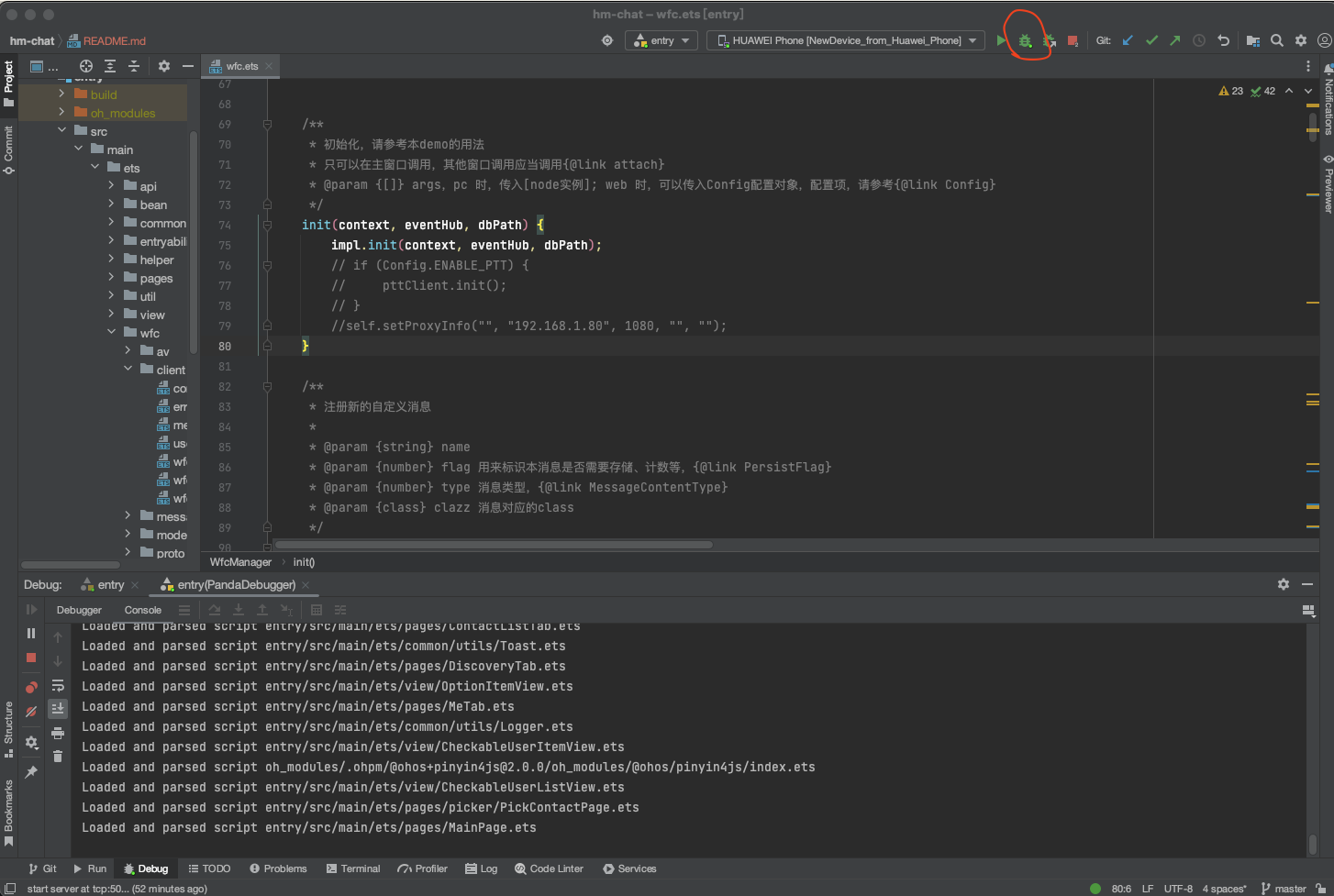
Task: Click the Git Push green arrow
Action: 1175,40
